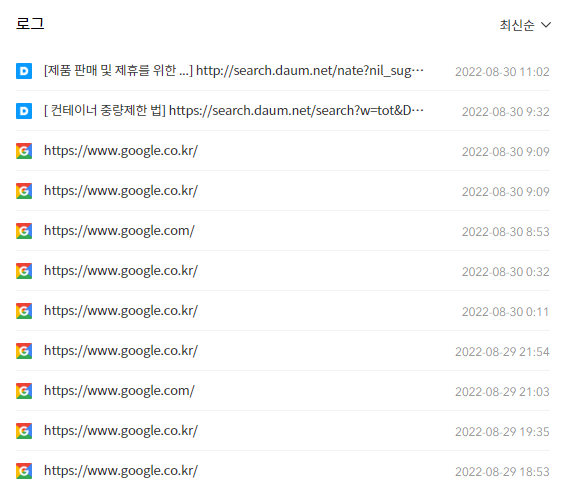Screen dimensions: 572x488
Task: Click the 로그 section heading
Action: (30, 24)
